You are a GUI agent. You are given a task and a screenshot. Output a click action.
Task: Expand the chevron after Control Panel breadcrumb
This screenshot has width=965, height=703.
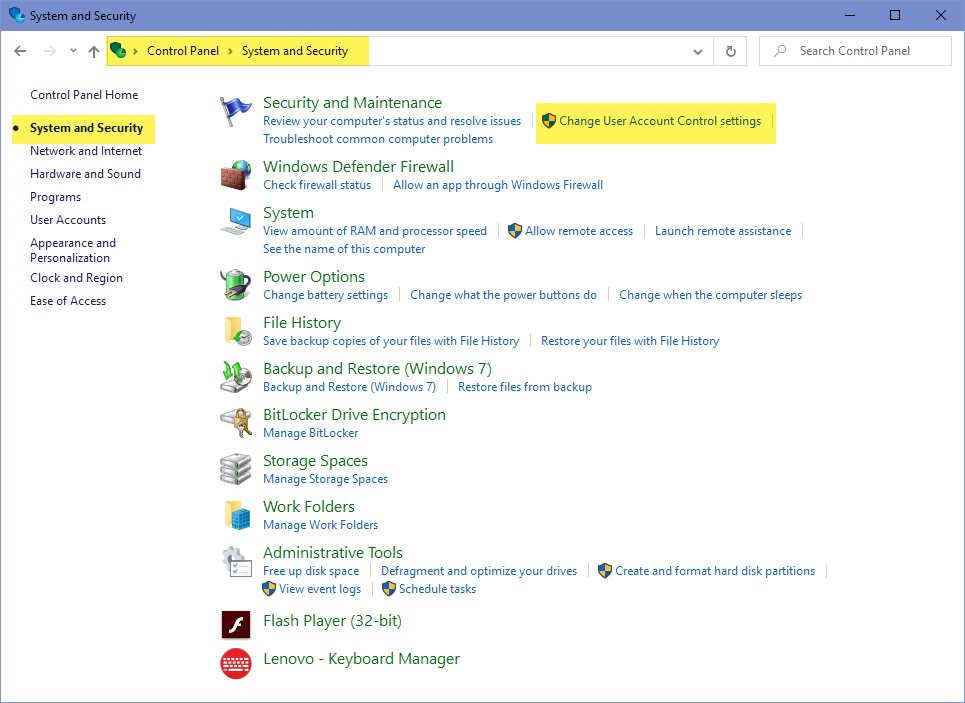(x=230, y=51)
